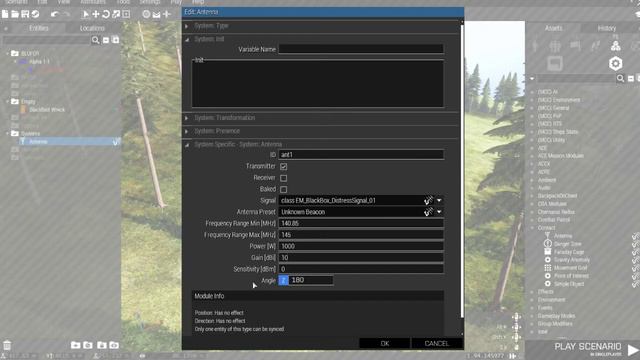Click the envelope intel toolbar icon

pos(157,15)
